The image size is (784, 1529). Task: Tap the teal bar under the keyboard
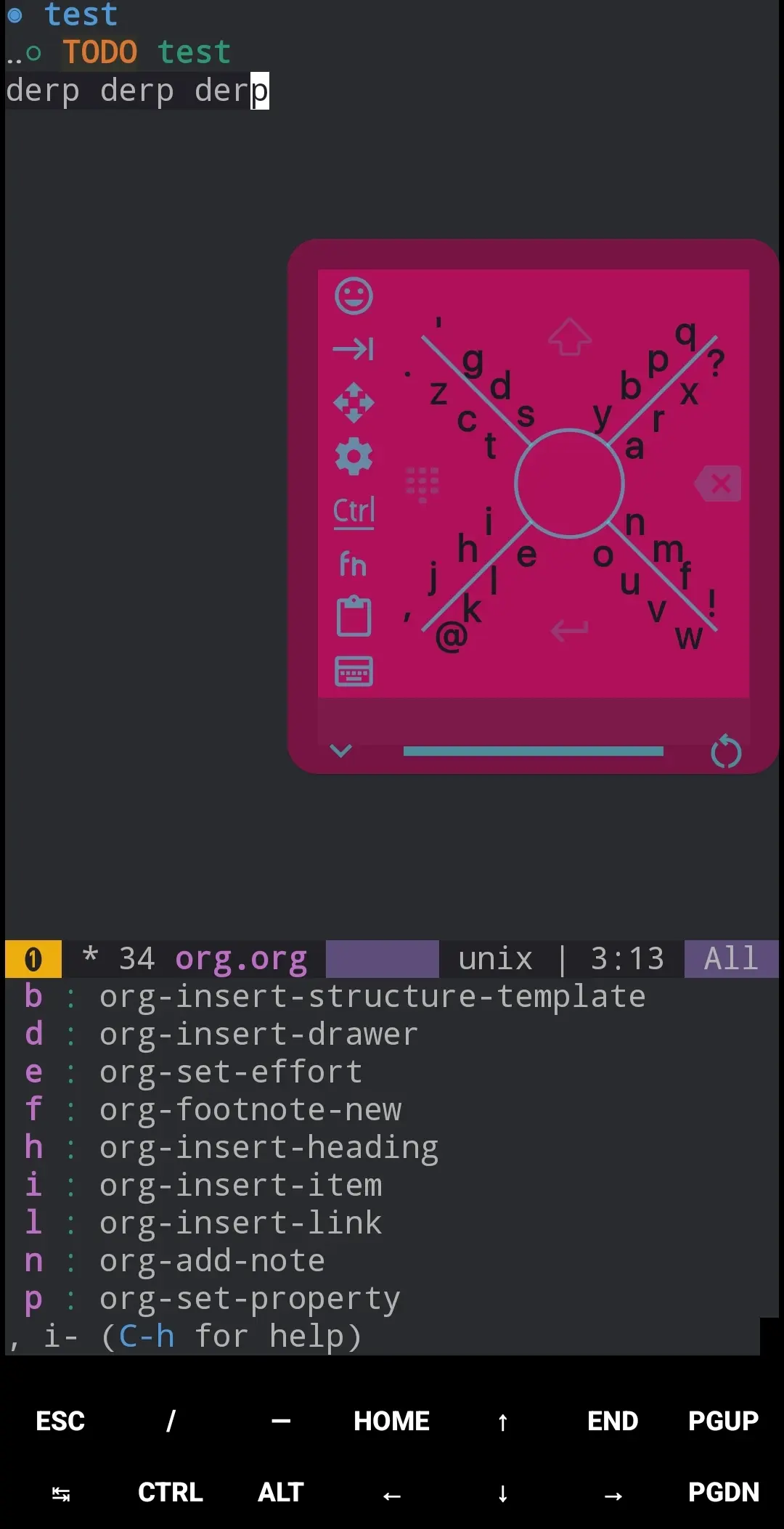tap(533, 751)
